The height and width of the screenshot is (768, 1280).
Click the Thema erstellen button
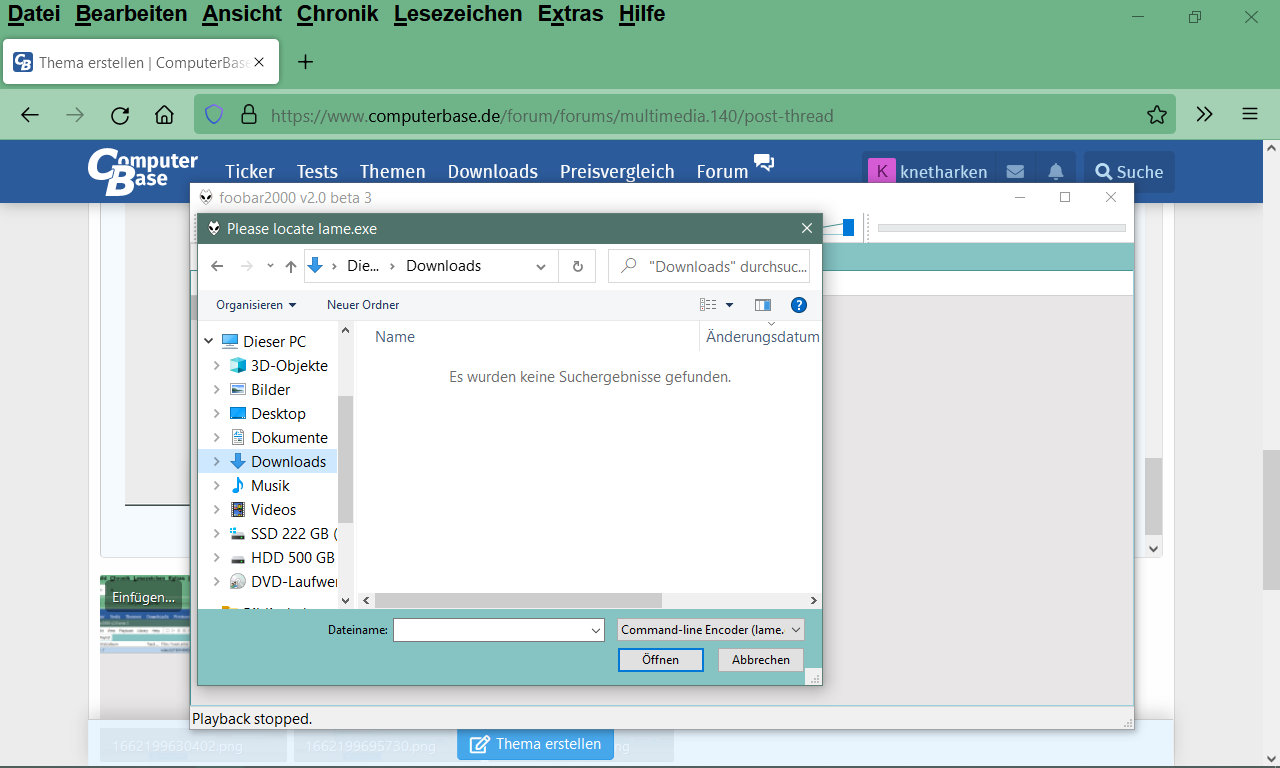point(535,744)
